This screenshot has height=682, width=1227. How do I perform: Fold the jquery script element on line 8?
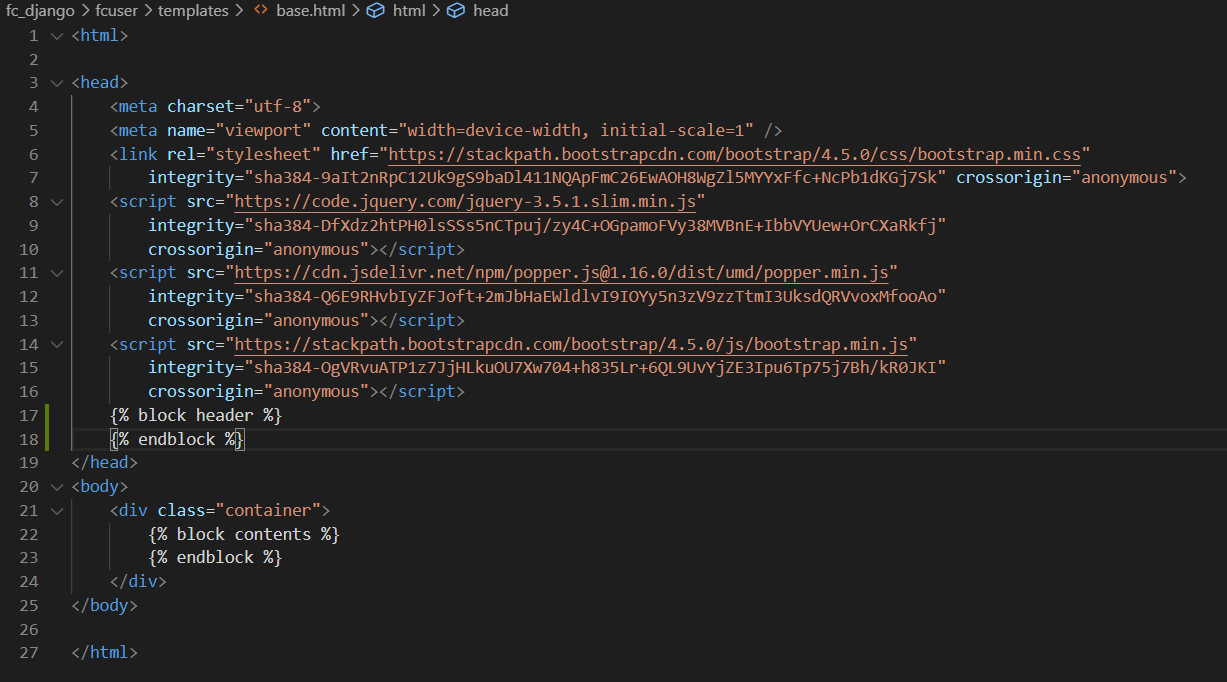click(x=56, y=201)
